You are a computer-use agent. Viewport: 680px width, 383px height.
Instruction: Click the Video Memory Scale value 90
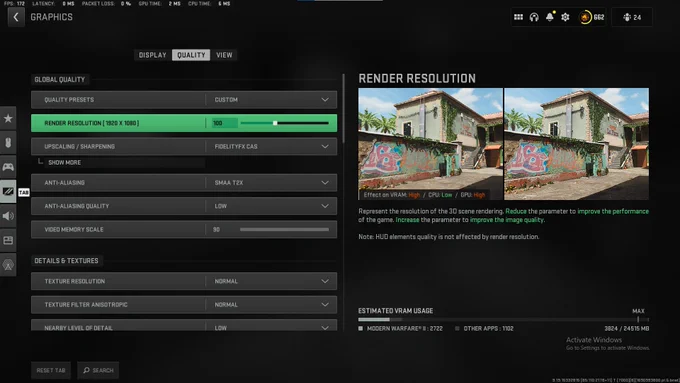(216, 229)
